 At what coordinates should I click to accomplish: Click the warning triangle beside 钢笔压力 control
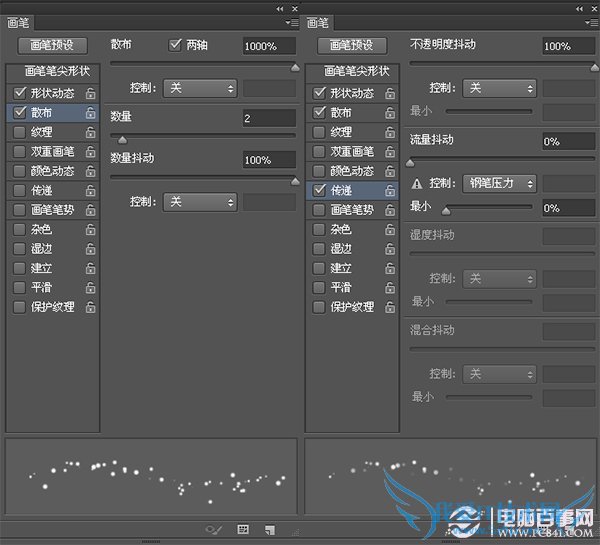coord(417,184)
